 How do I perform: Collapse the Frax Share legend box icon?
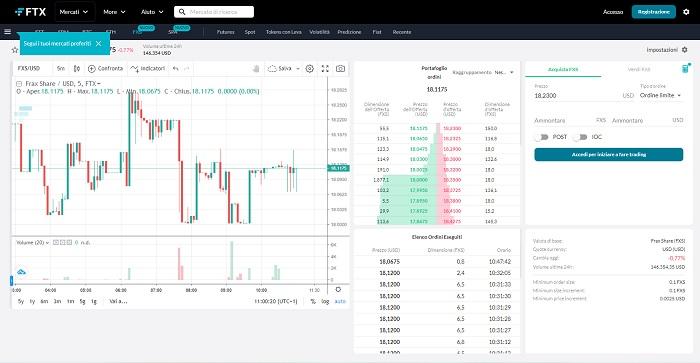tap(19, 83)
